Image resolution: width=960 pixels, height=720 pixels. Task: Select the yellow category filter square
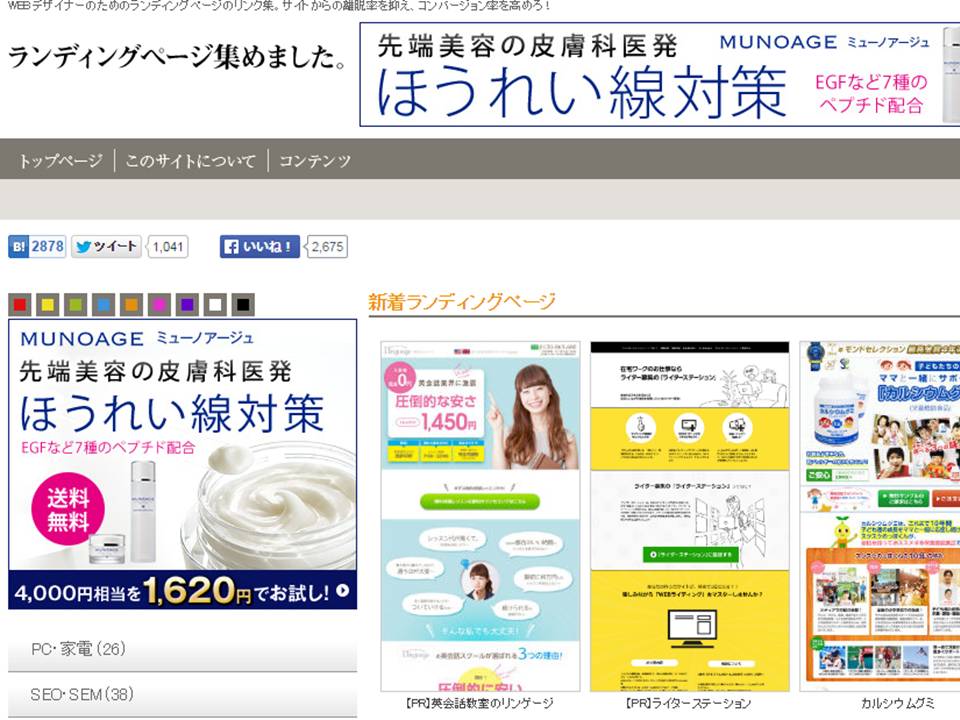point(46,302)
